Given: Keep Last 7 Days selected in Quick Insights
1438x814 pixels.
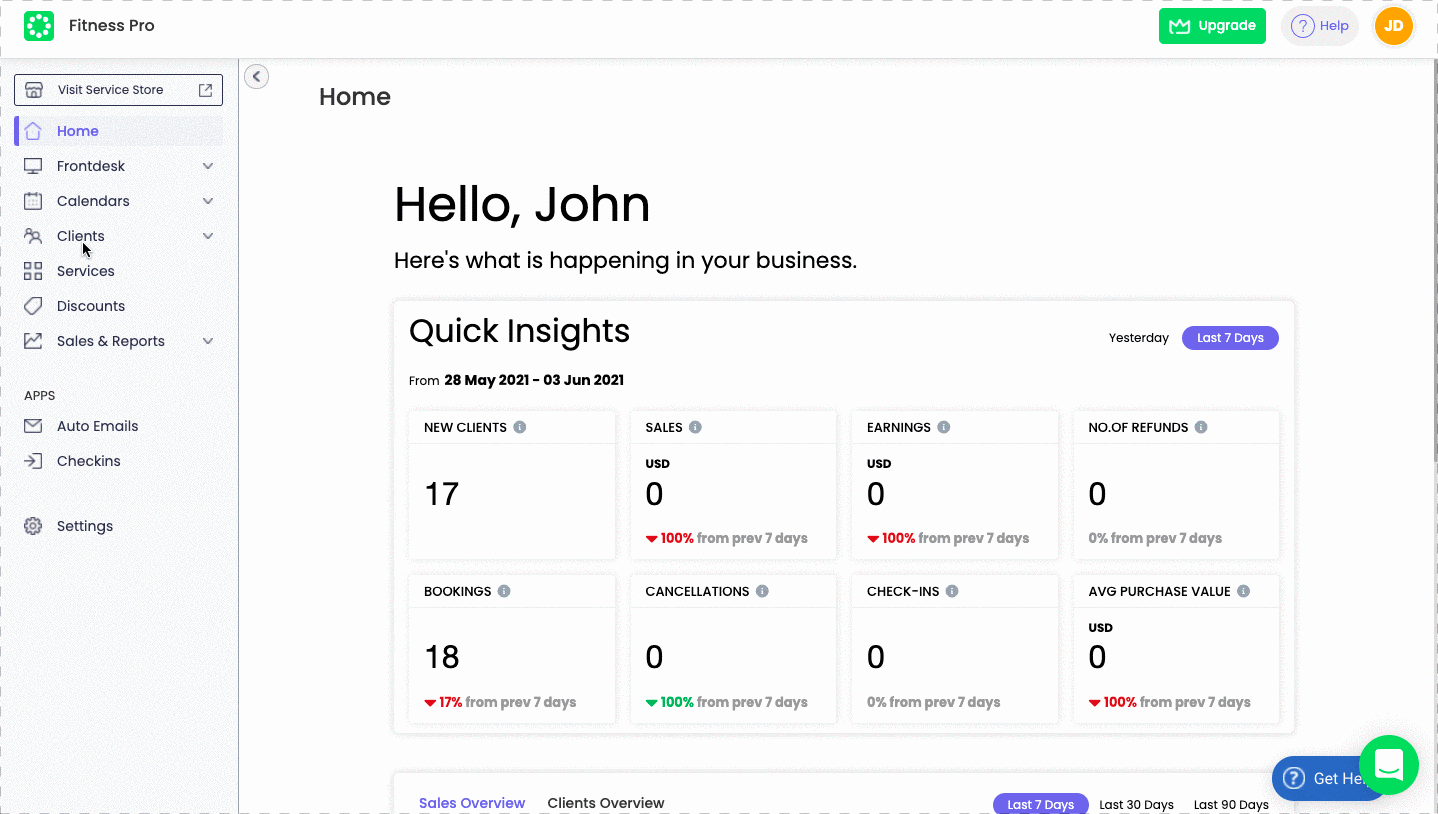Looking at the screenshot, I should tap(1230, 337).
